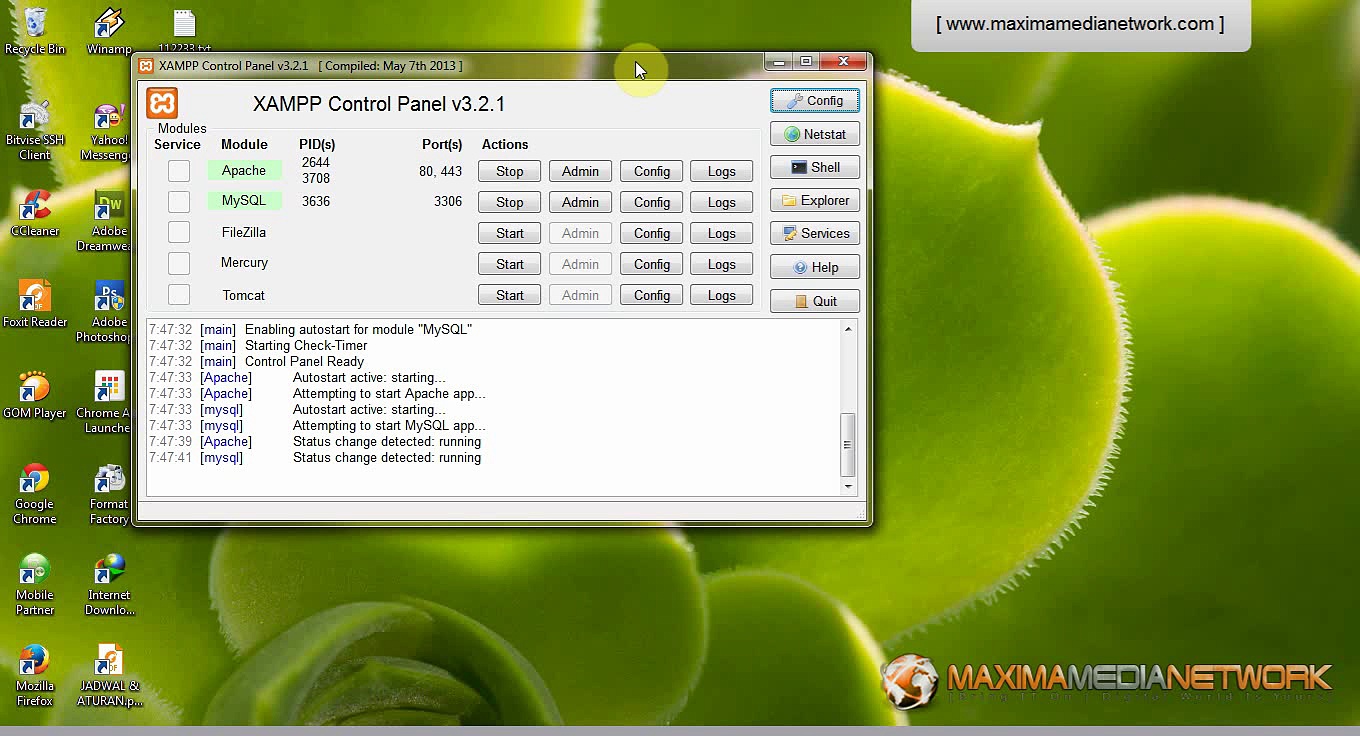Toggle the Mercury service checkbox

click(x=179, y=264)
